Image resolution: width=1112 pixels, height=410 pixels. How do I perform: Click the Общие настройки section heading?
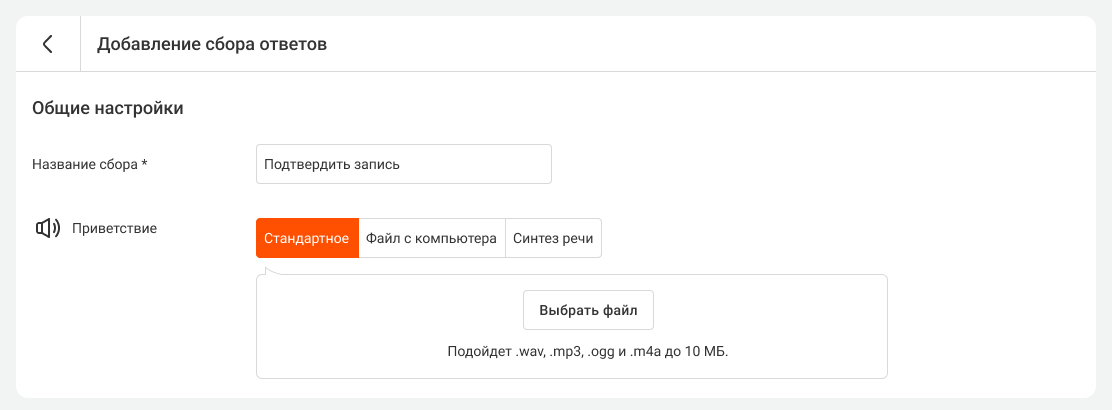108,109
